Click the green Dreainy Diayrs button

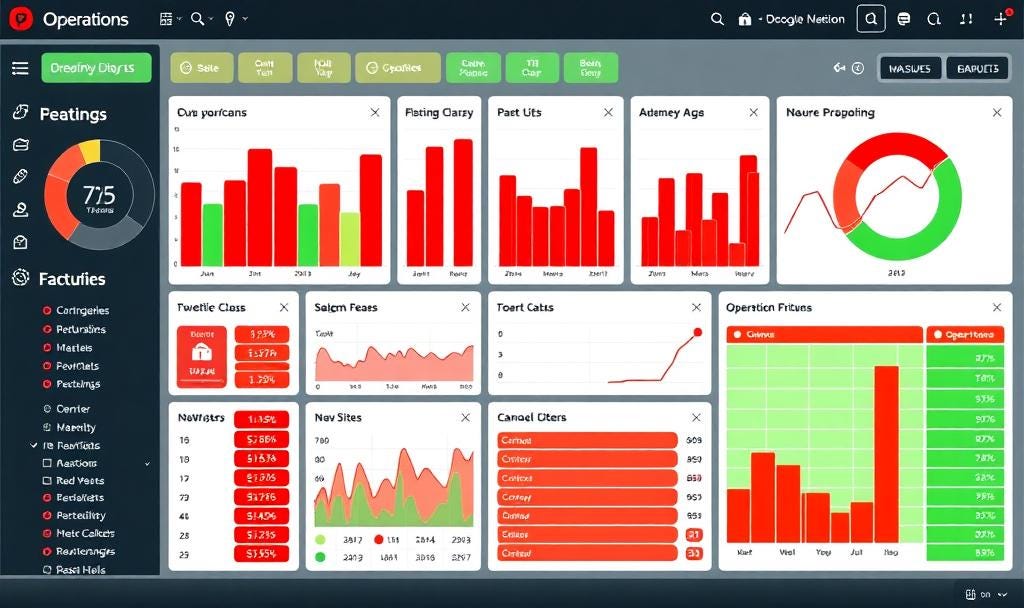tap(96, 68)
